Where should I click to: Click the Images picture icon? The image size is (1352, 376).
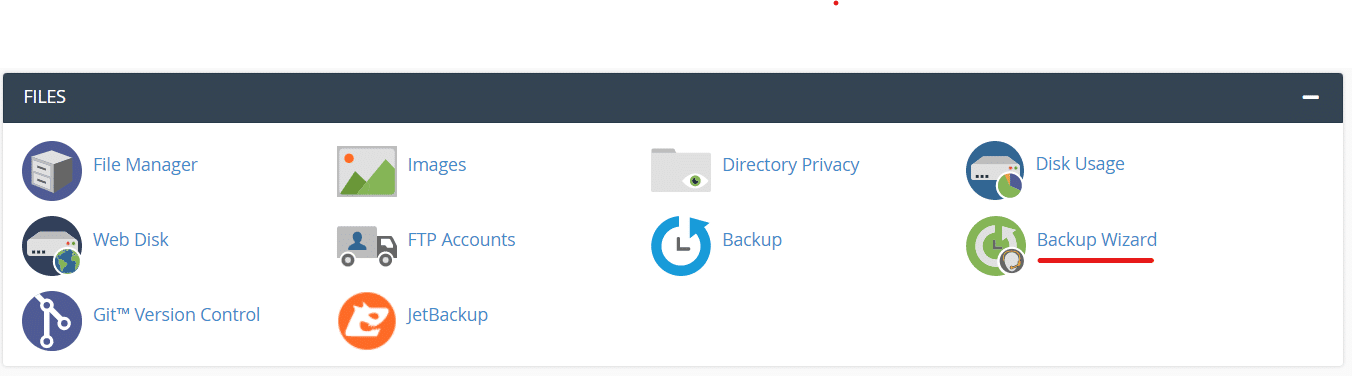(x=367, y=171)
